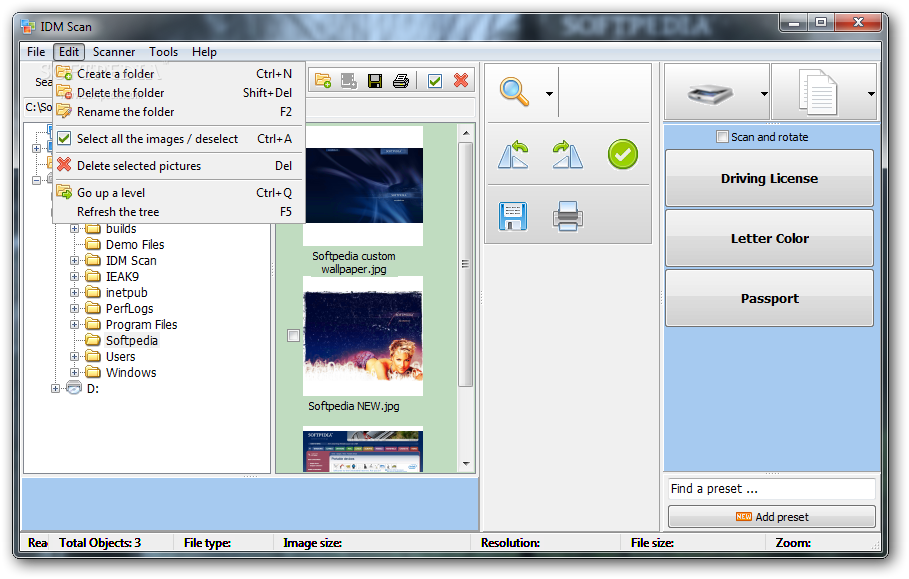Expand the Users folder node

click(x=74, y=356)
